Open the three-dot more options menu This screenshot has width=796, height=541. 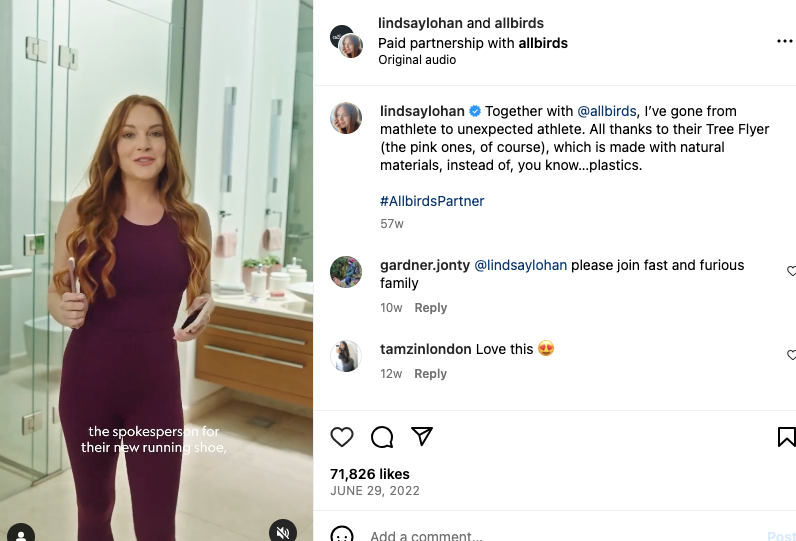click(784, 41)
